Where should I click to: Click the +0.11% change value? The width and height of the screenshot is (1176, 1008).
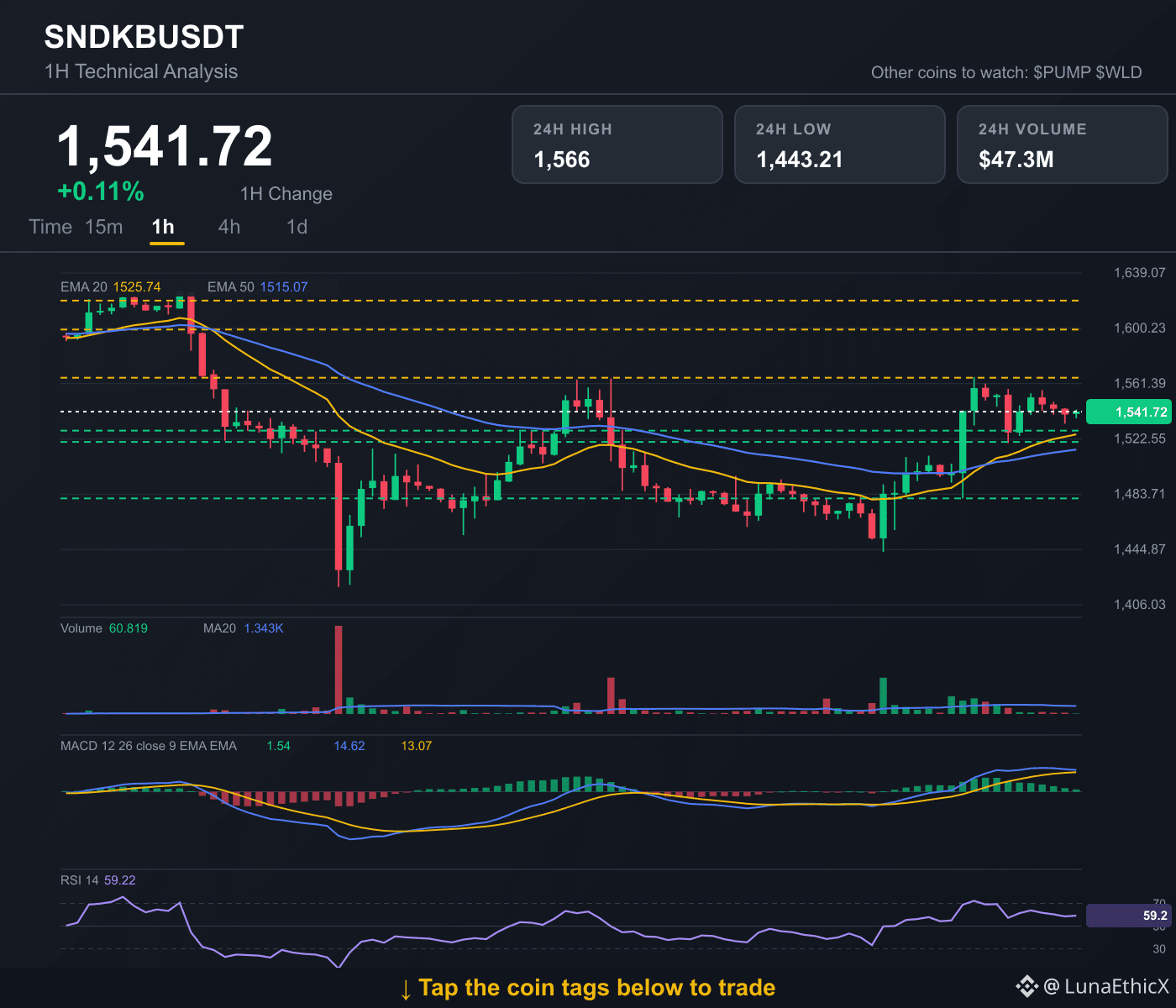(x=101, y=192)
